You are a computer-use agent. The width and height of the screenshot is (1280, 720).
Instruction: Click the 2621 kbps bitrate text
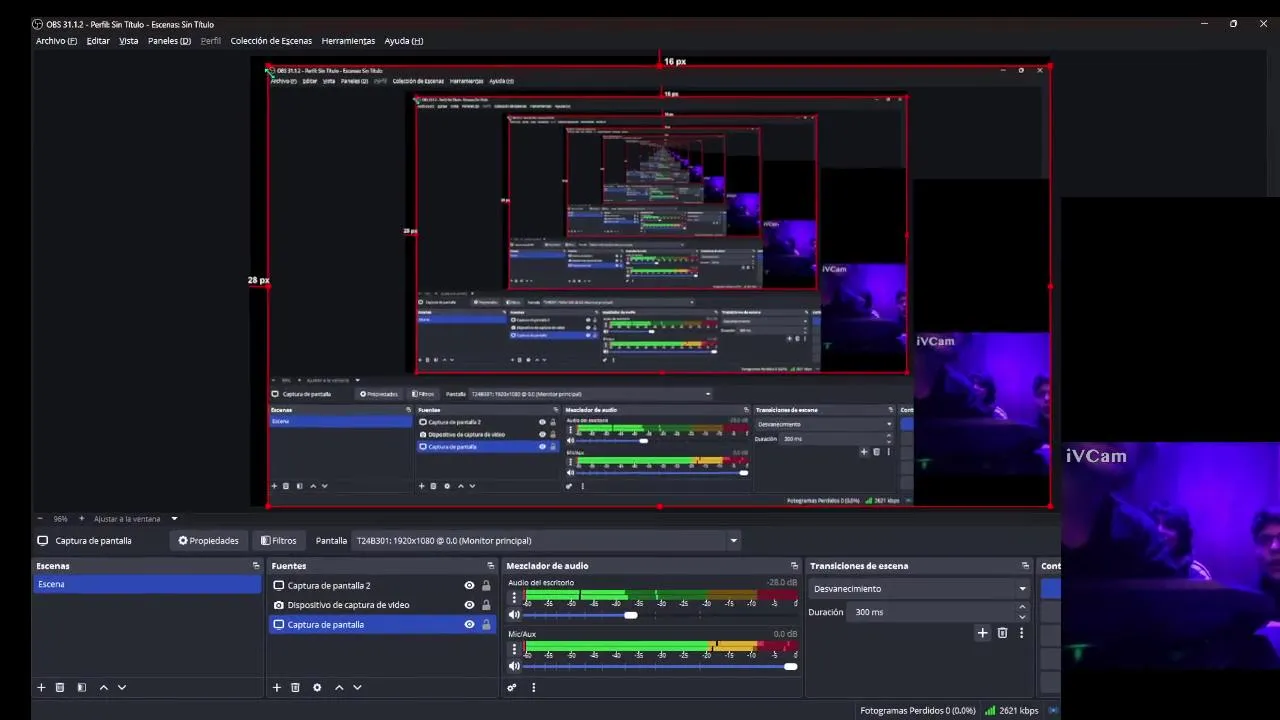[1018, 711]
